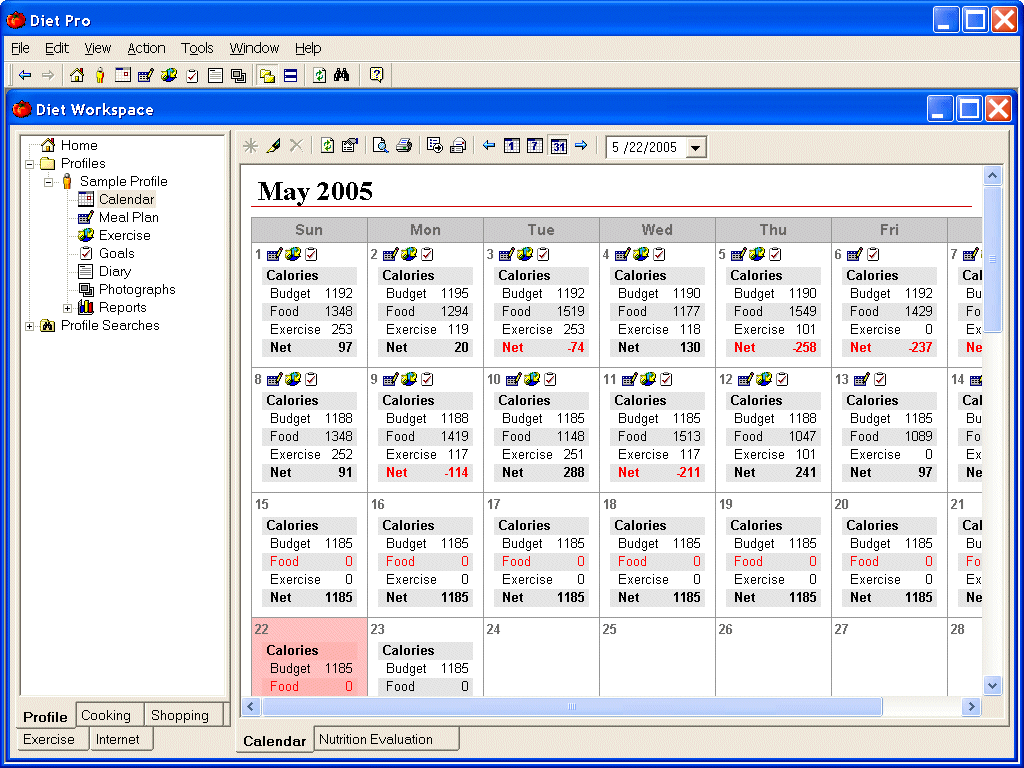Click the Export list icon in calendar toolbar
Screen dimensions: 1024x768
coord(434,146)
